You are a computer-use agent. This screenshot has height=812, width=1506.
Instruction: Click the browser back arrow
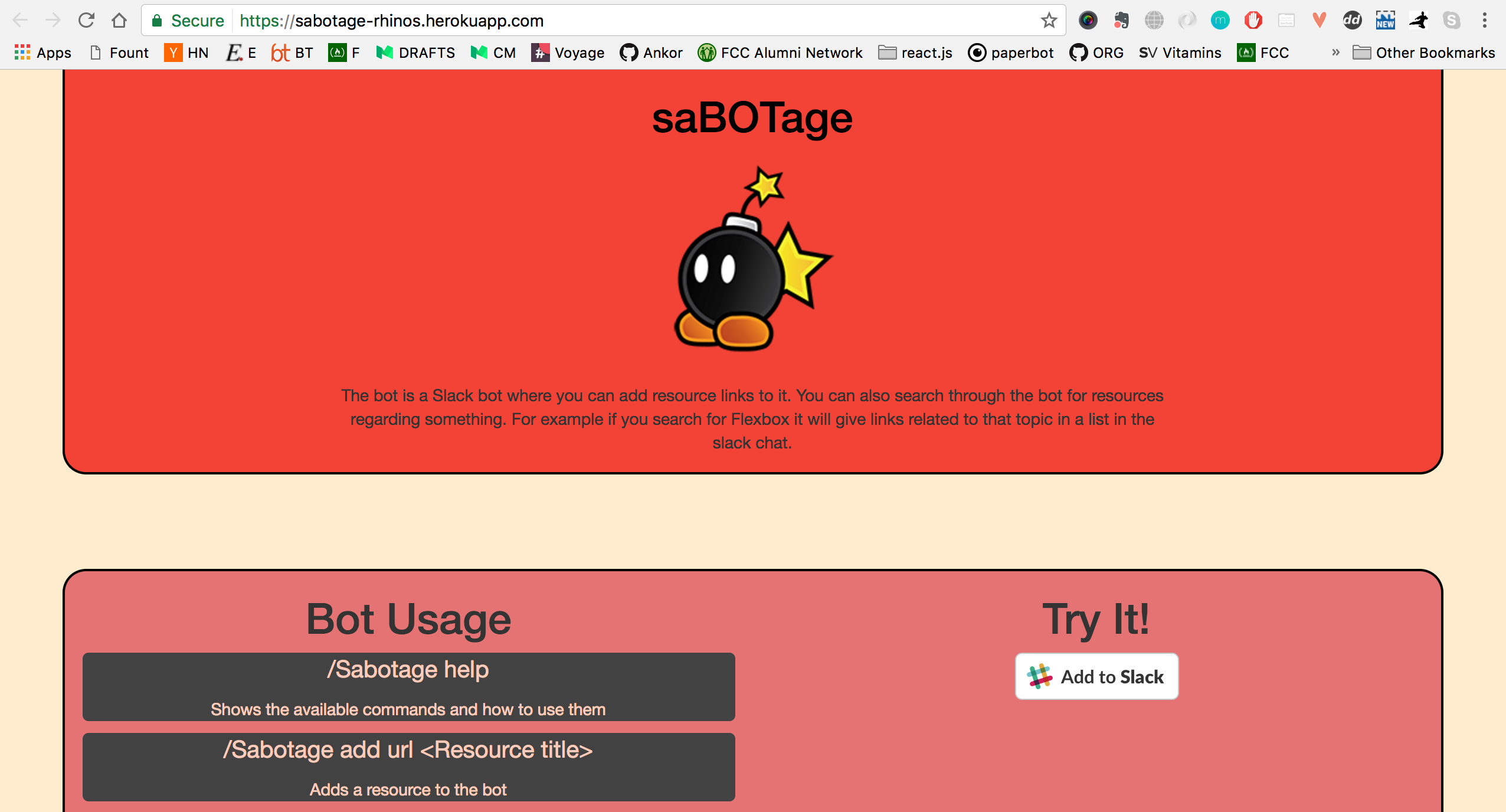pyautogui.click(x=20, y=21)
